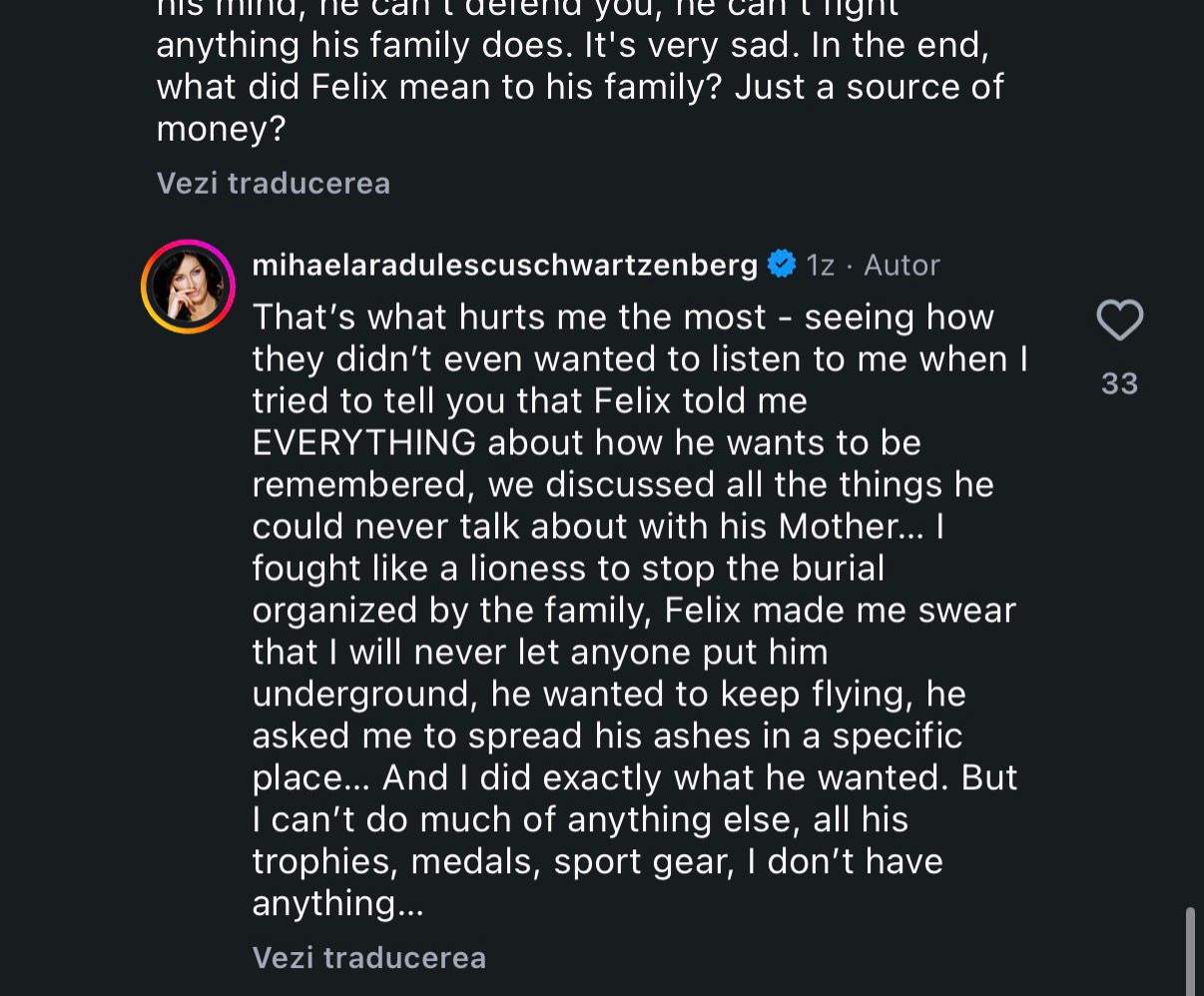
Task: Click the anything his family does line
Action: click(x=572, y=45)
